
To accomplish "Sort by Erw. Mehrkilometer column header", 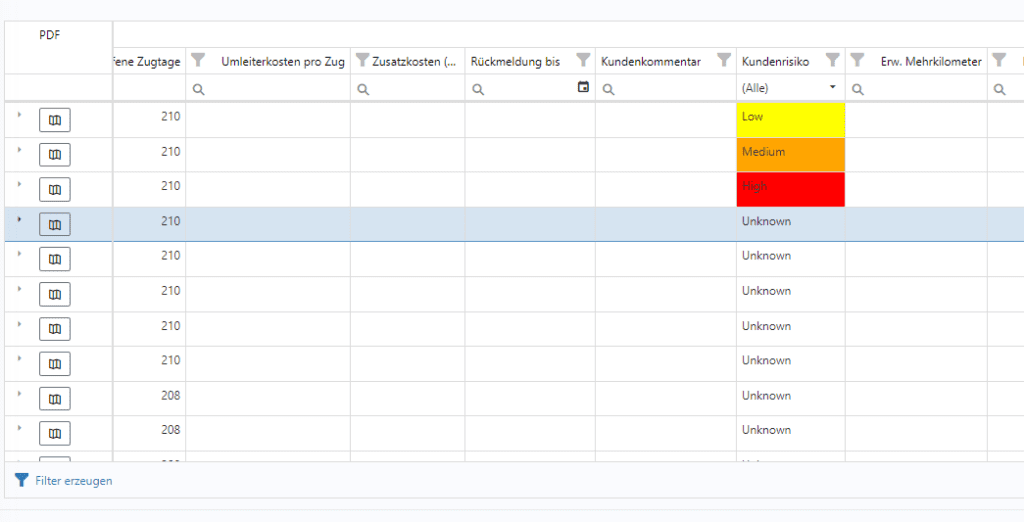I will pos(930,62).
